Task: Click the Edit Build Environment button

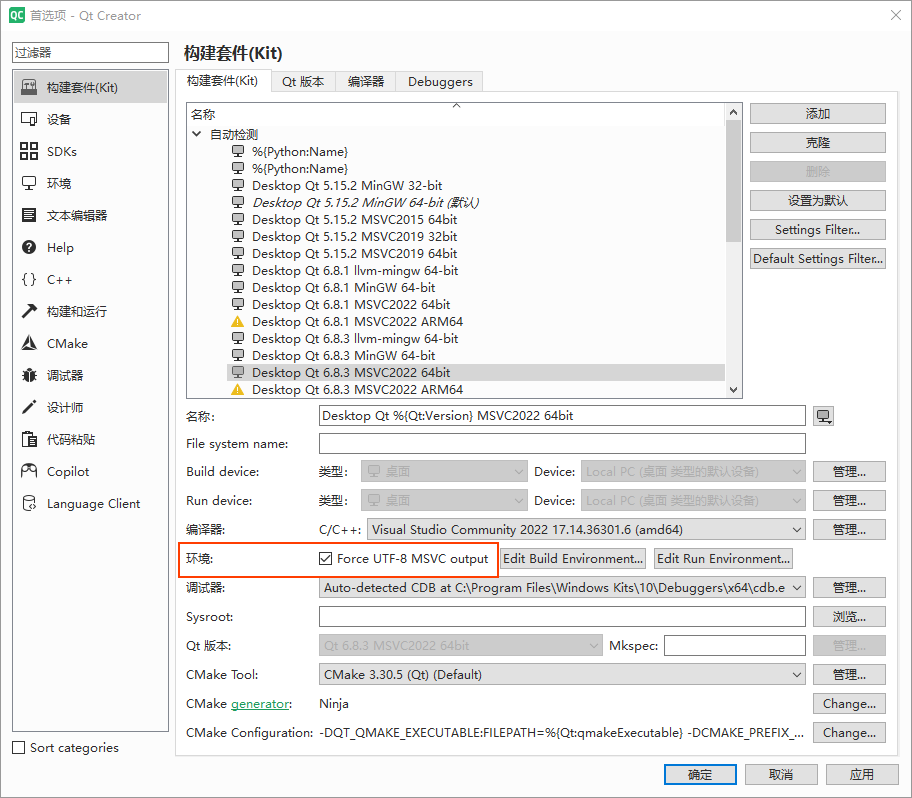Action: [573, 559]
